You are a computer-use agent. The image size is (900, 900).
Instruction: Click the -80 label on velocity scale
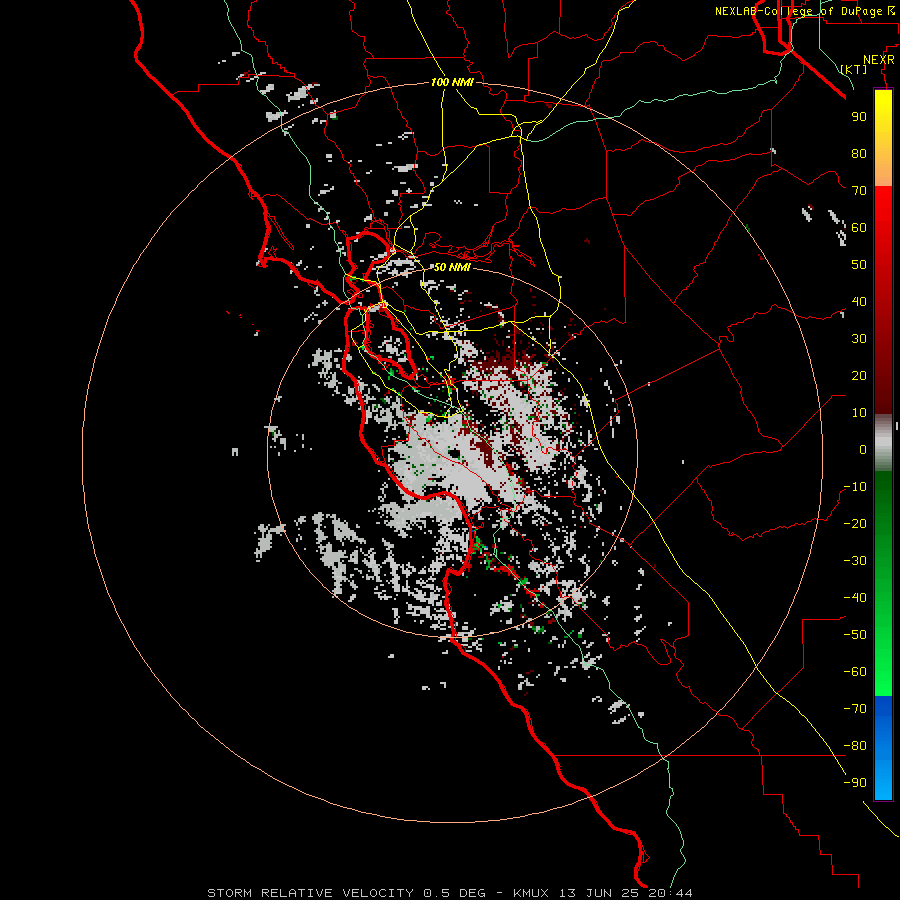click(x=855, y=746)
